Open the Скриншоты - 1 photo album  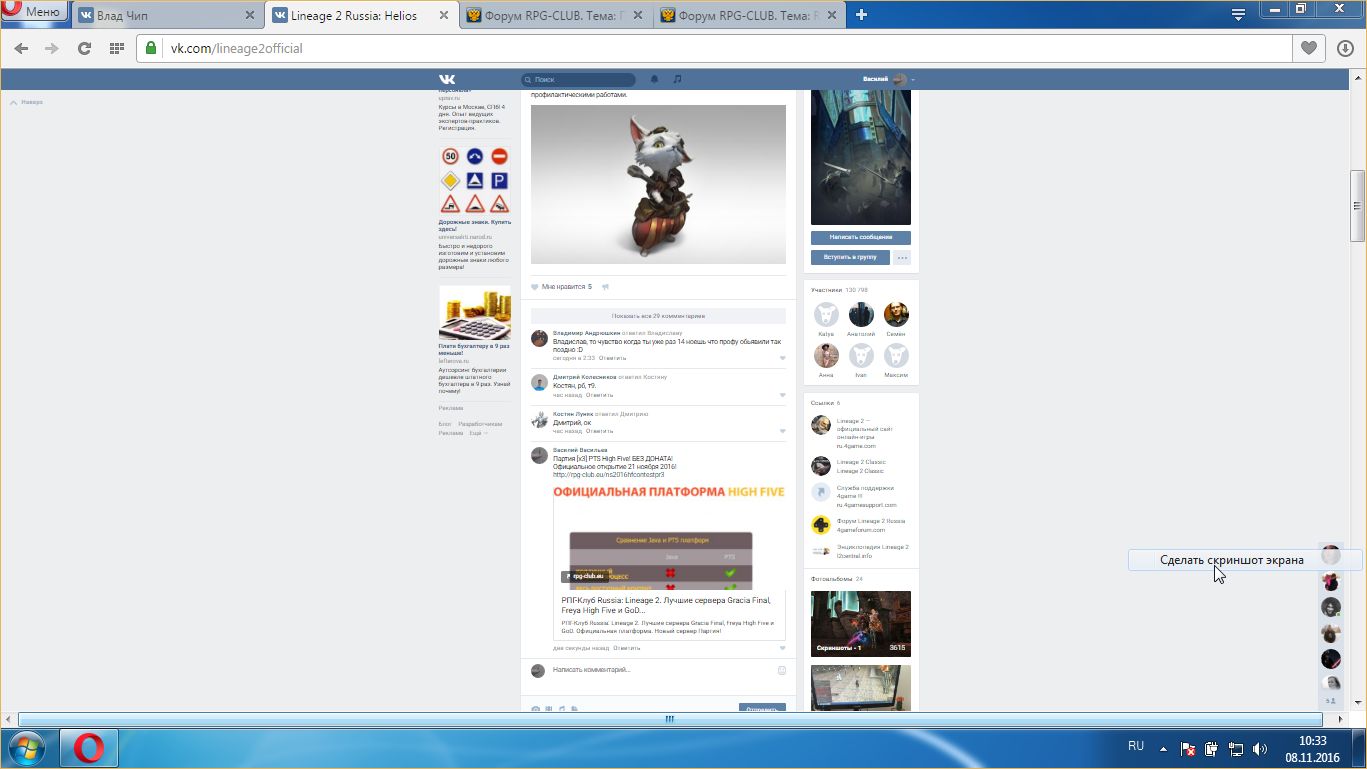[x=861, y=624]
